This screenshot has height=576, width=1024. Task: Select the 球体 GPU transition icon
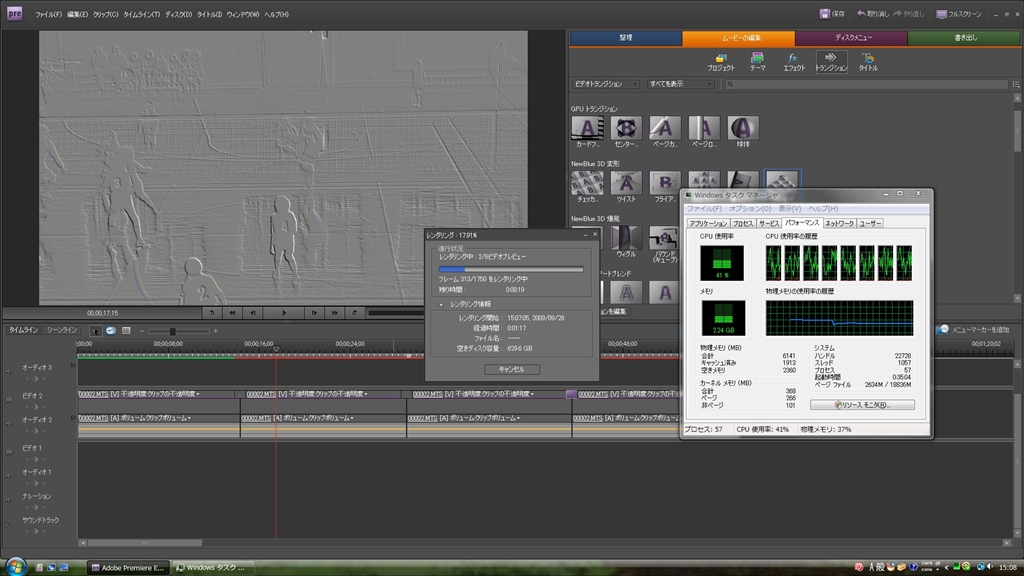[x=742, y=128]
